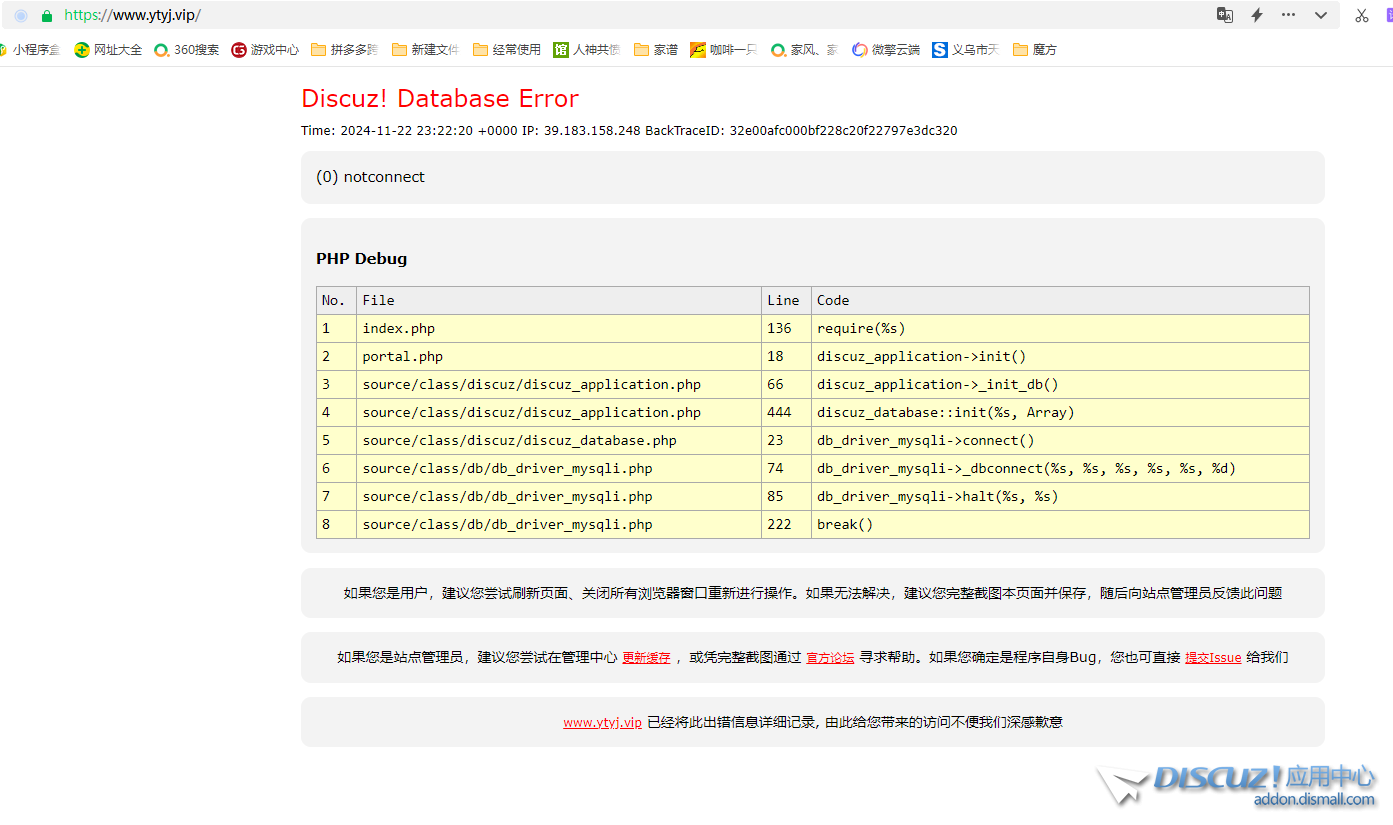This screenshot has width=1393, height=825.
Task: Expand the 经常使用 bookmark folder
Action: pos(507,50)
